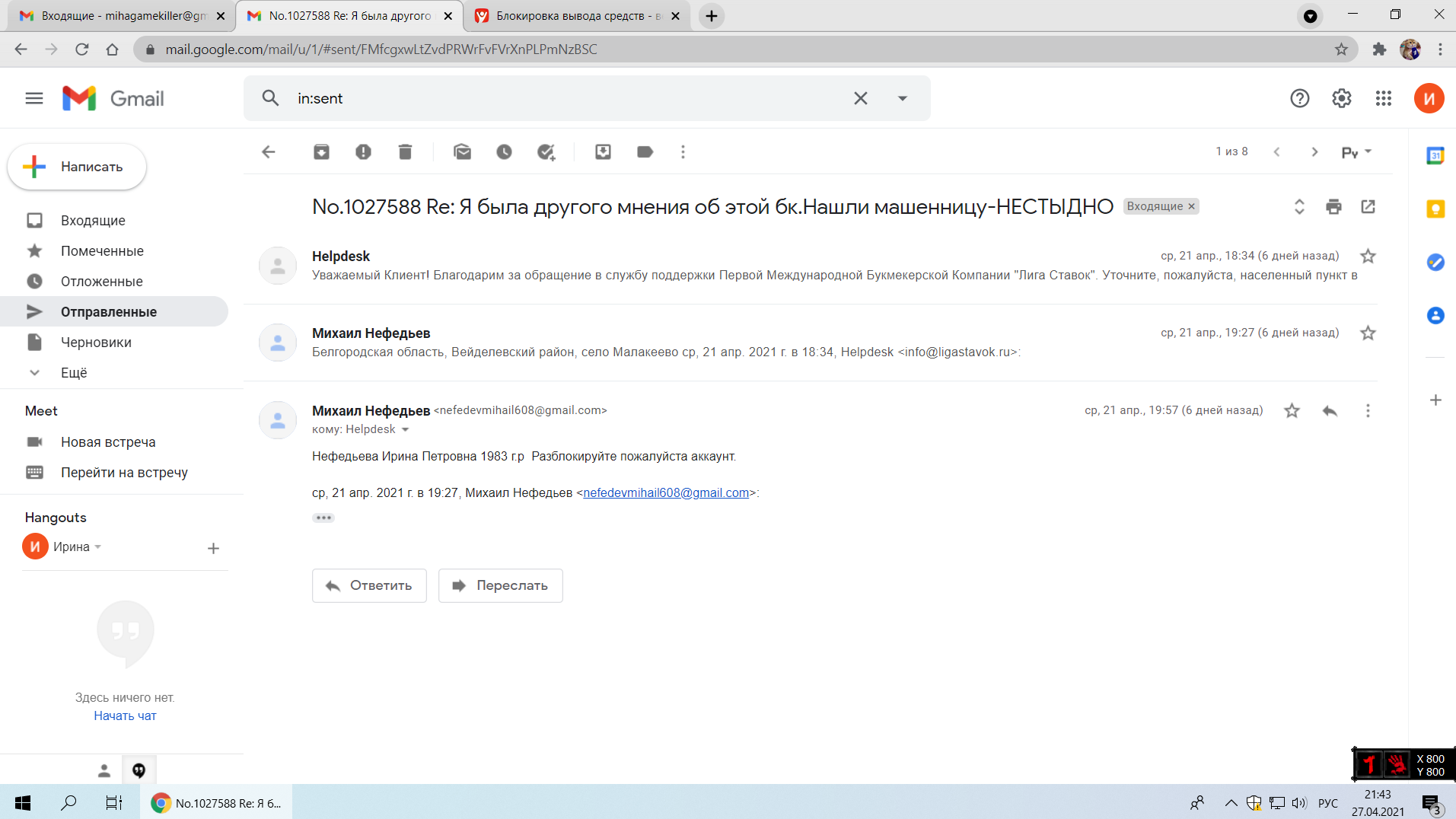Report this conversation as spam
This screenshot has width=1456, height=819.
(x=363, y=152)
